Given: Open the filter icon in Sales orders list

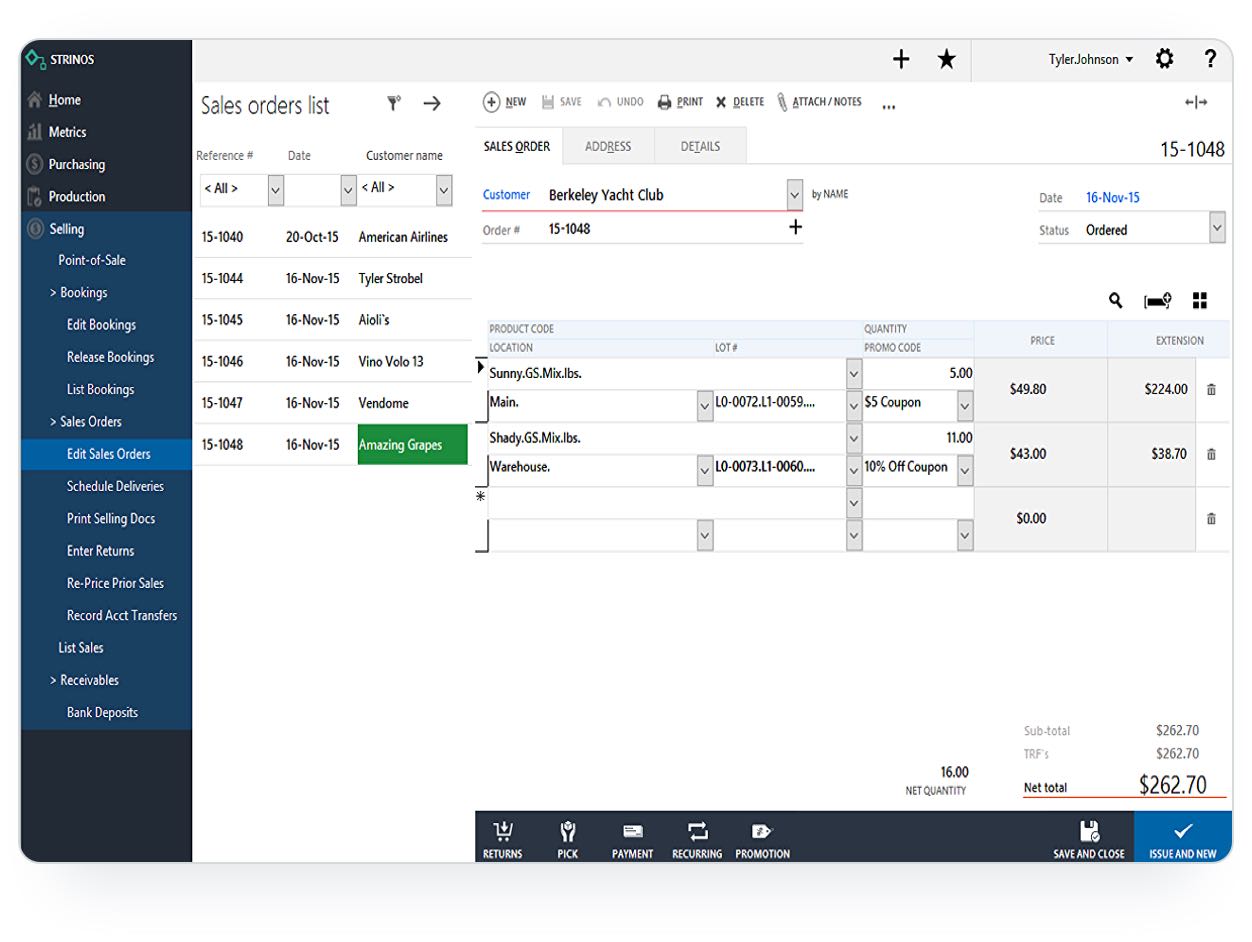Looking at the screenshot, I should (393, 103).
